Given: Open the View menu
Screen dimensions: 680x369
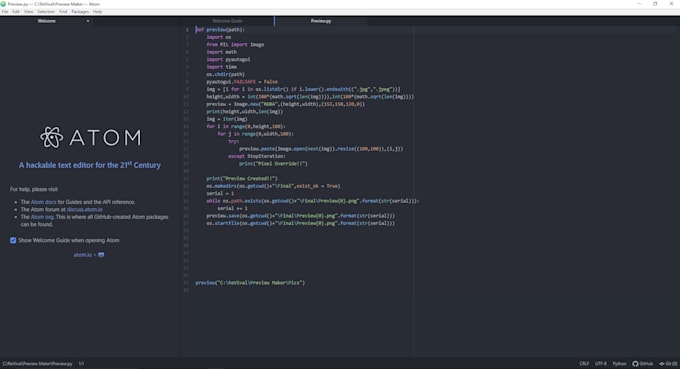Looking at the screenshot, I should tap(29, 12).
